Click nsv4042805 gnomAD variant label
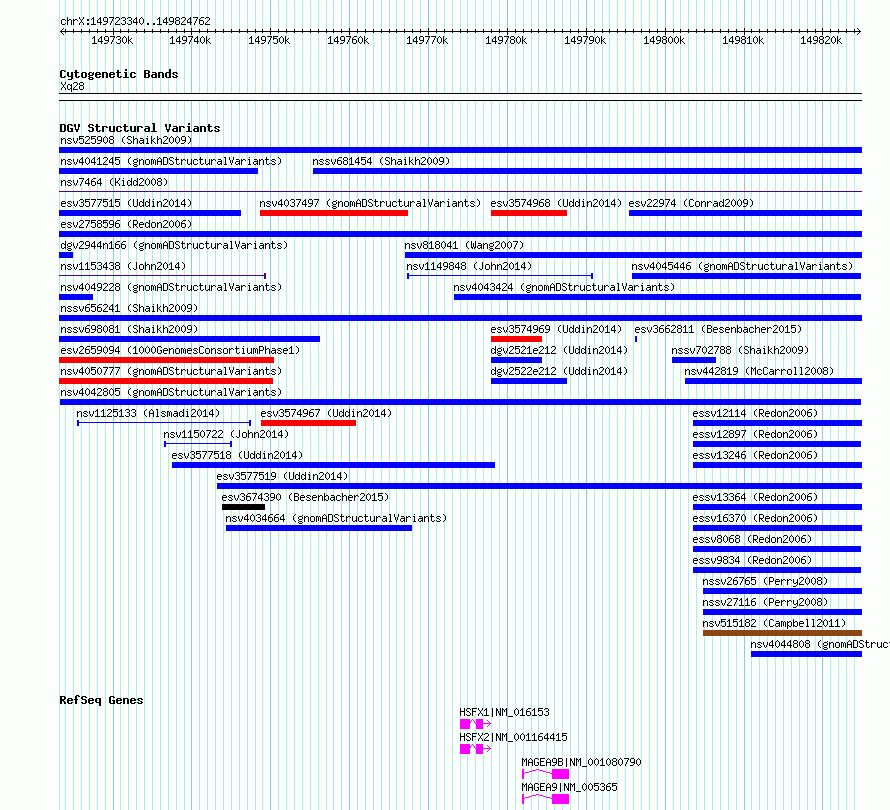890x810 pixels. (x=171, y=392)
